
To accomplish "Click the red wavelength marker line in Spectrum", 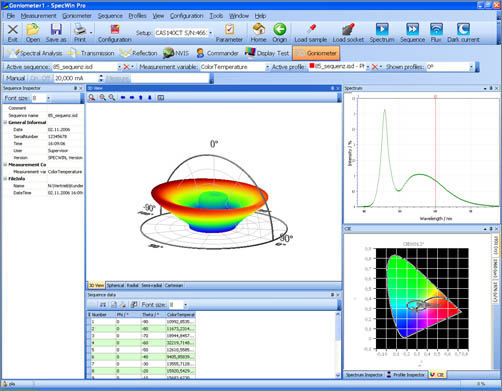I will (x=435, y=152).
